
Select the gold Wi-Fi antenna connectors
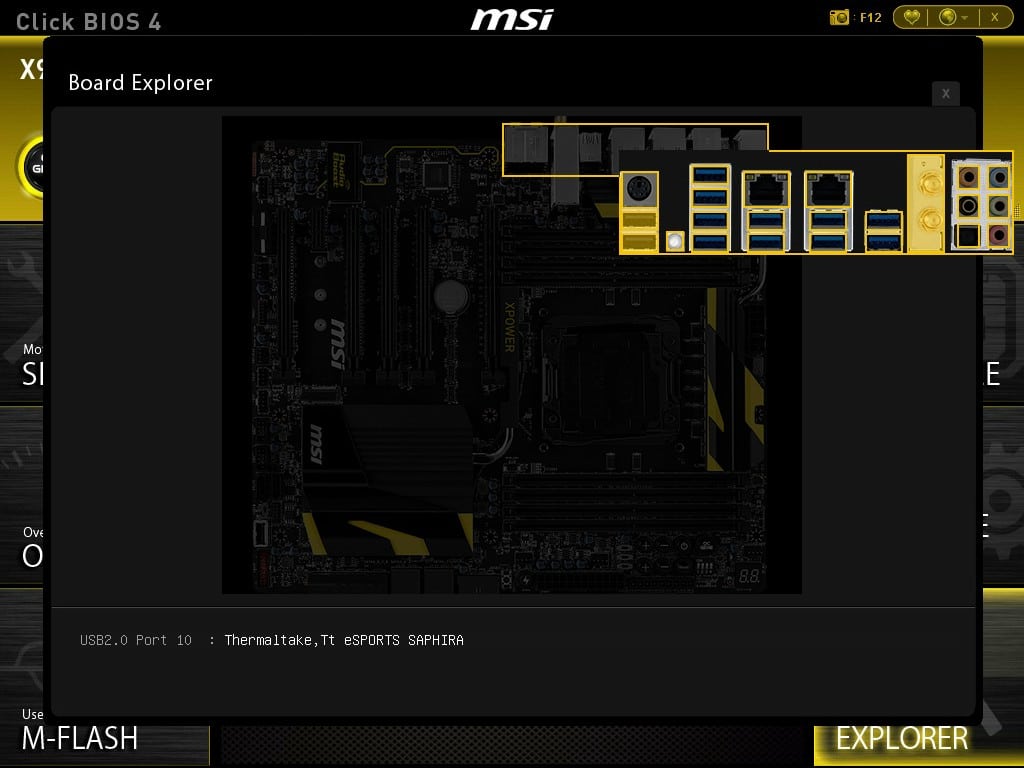coord(929,202)
